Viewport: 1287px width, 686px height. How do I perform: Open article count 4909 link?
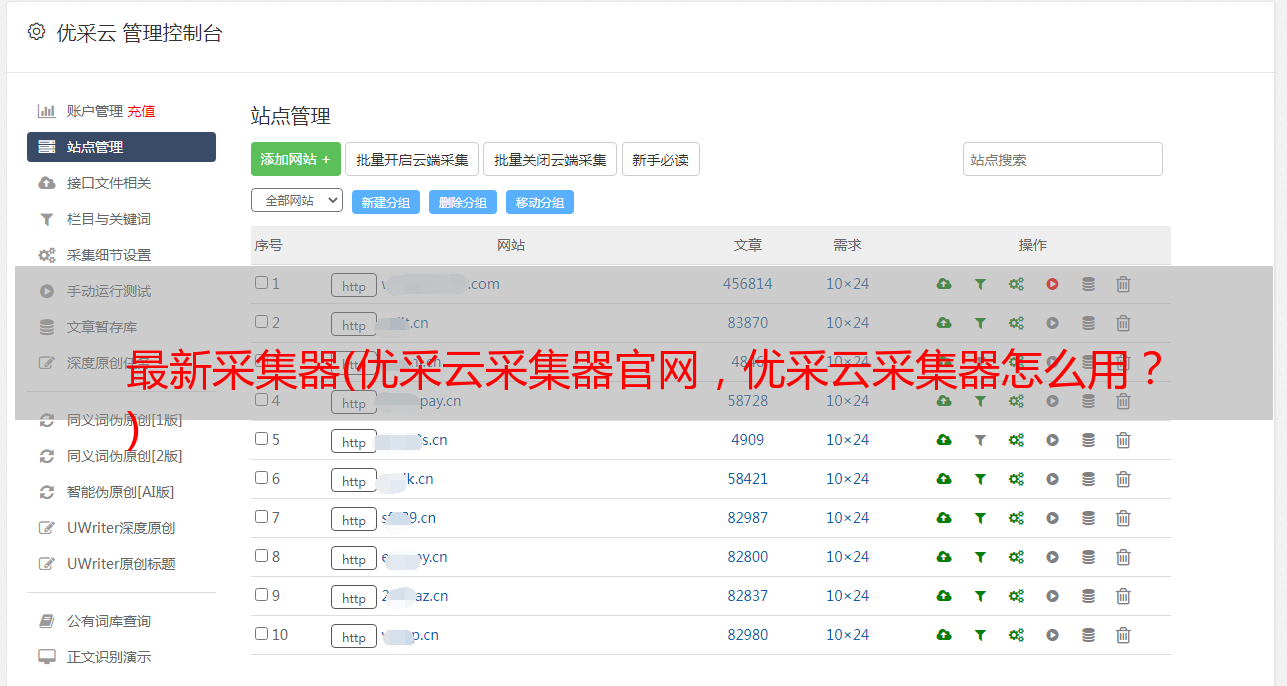pos(748,440)
